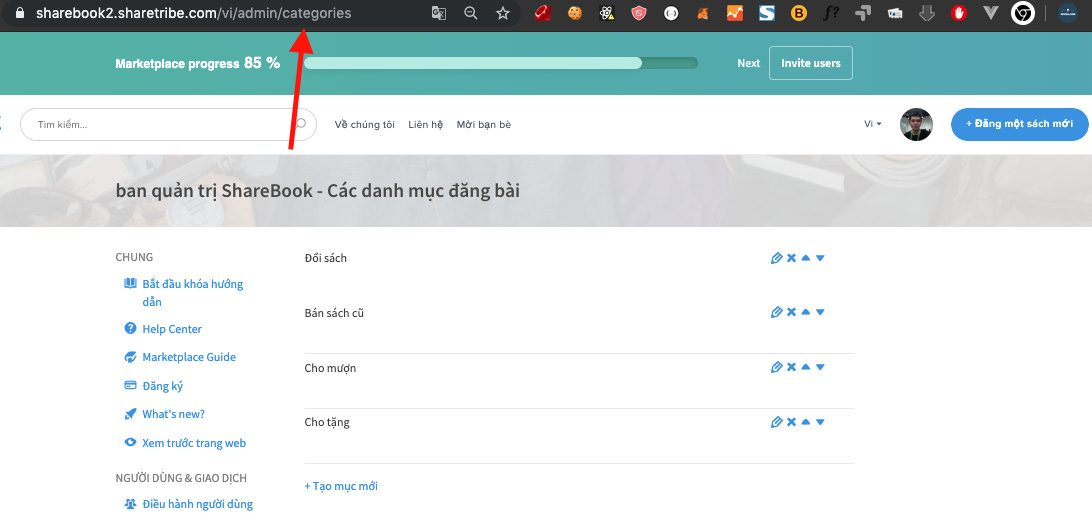1092x513 pixels.
Task: Open the red stop-hand AdBlock extension
Action: (959, 13)
